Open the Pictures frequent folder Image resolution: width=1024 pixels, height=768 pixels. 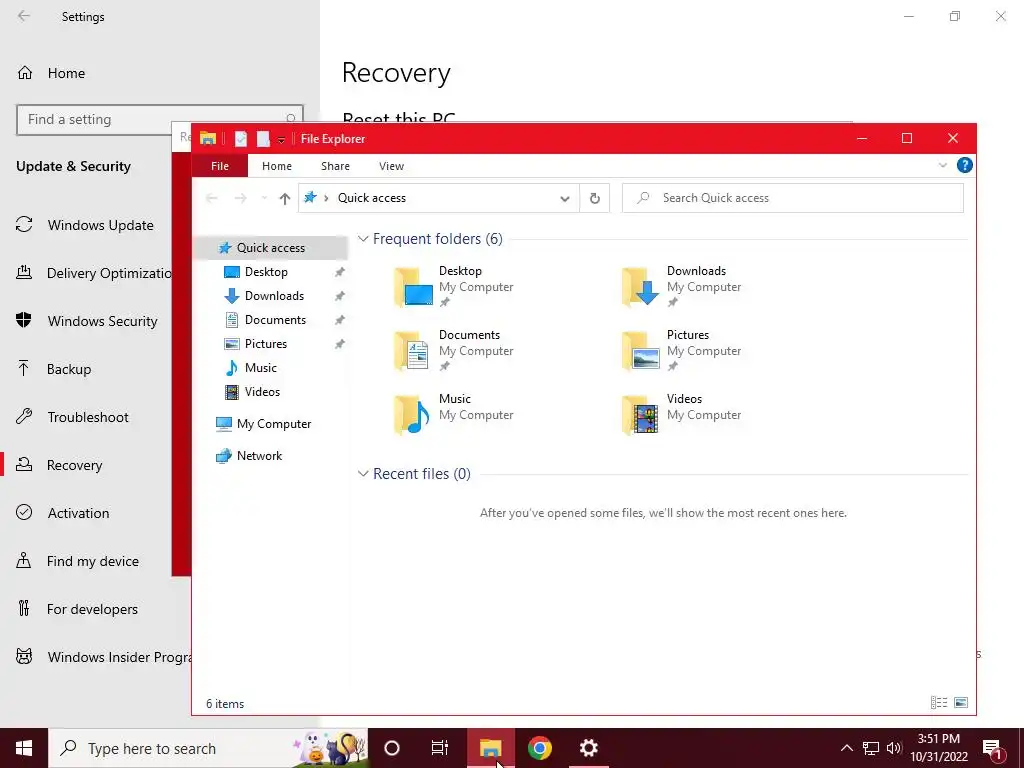[682, 350]
